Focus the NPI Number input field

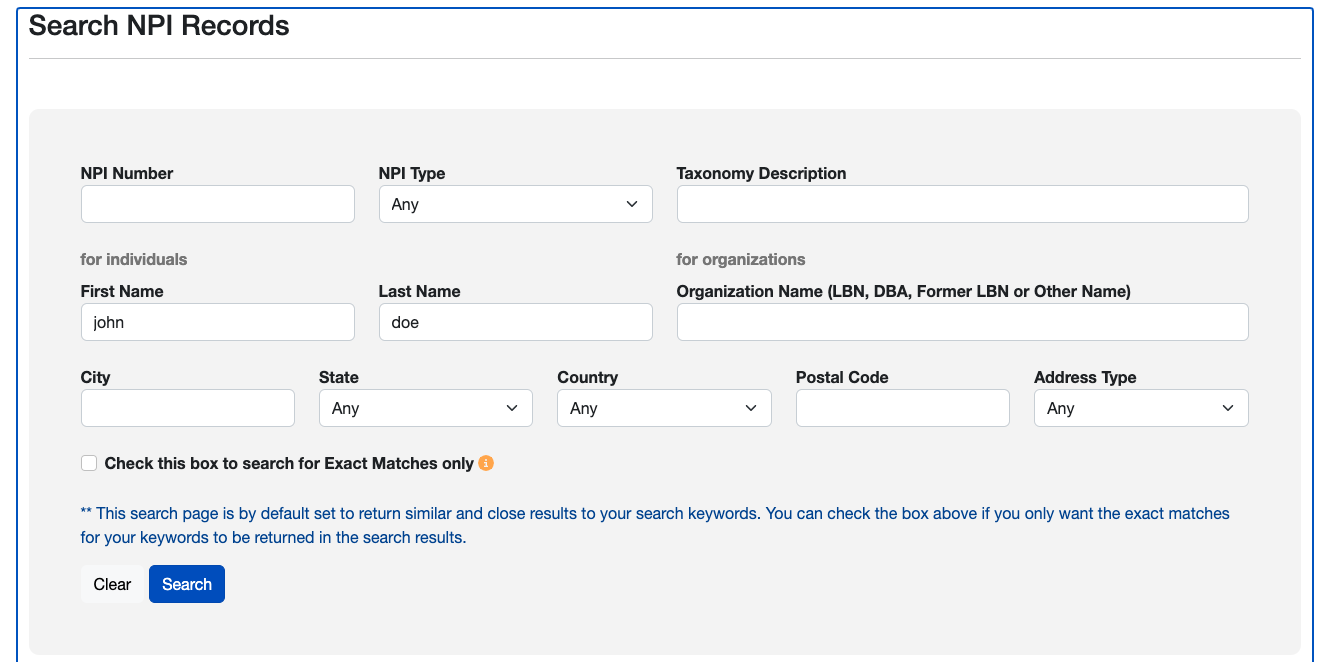tap(217, 204)
